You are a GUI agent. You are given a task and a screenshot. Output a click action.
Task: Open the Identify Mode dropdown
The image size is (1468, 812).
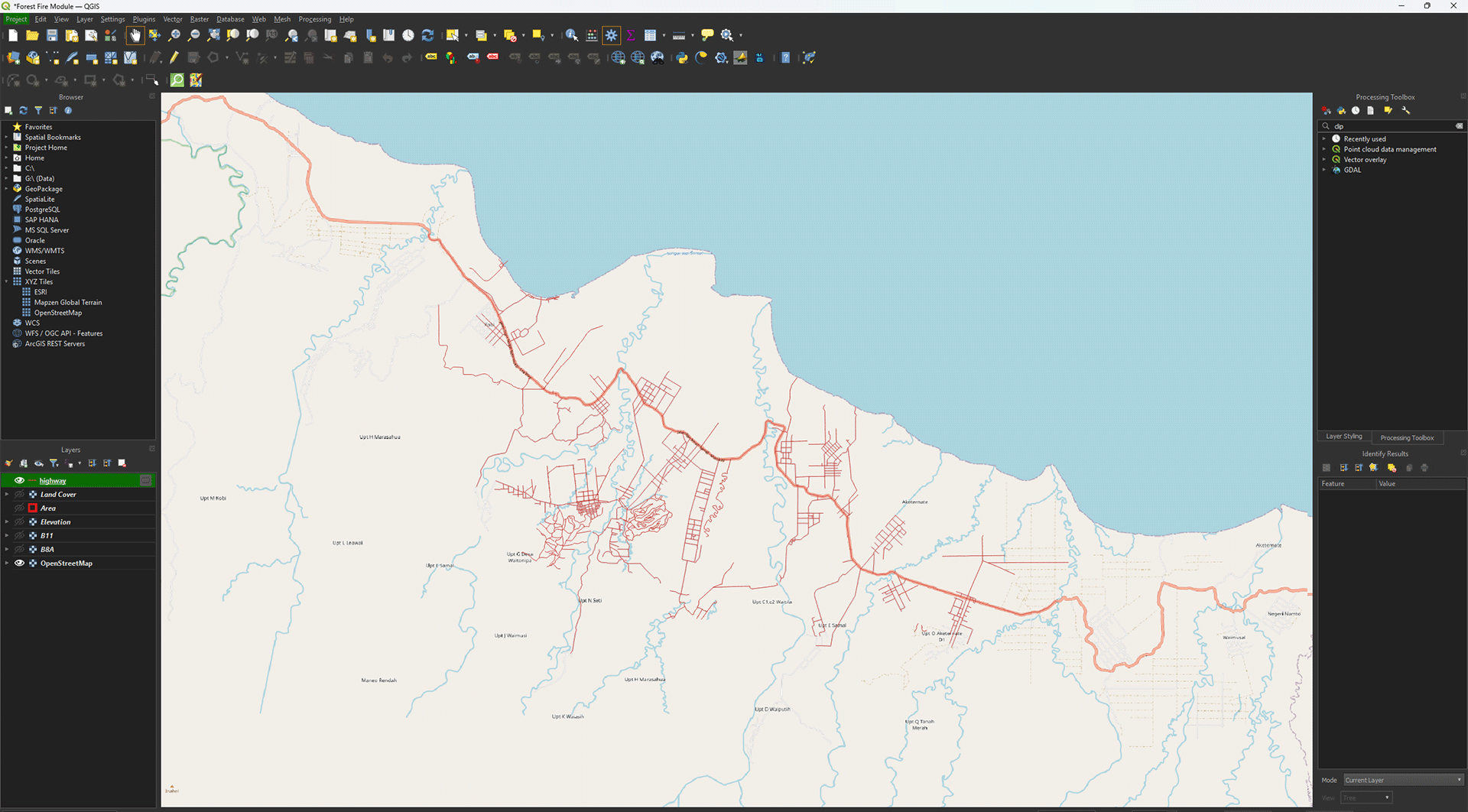[x=1403, y=780]
